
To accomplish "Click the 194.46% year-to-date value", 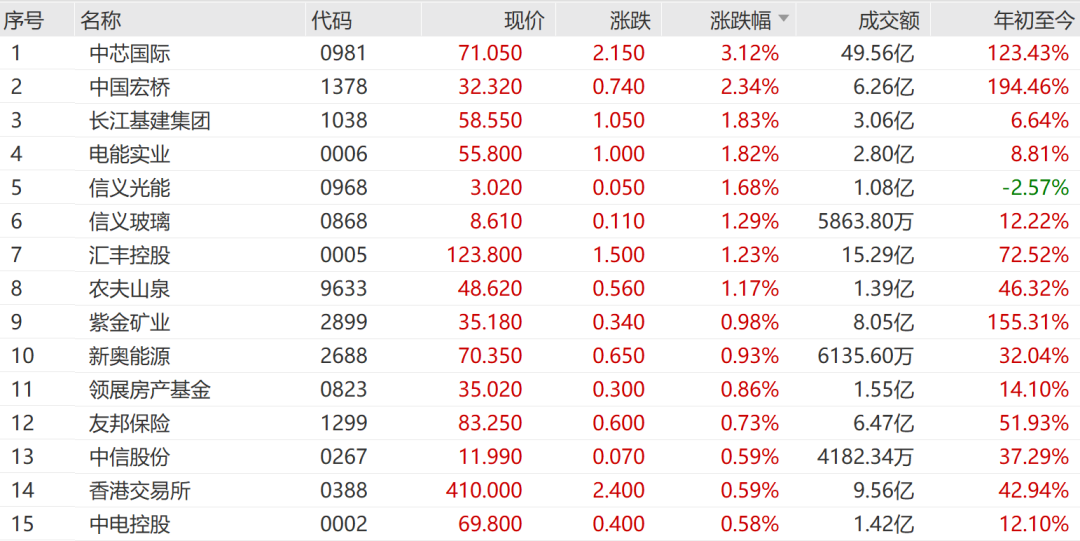I will tap(1028, 87).
